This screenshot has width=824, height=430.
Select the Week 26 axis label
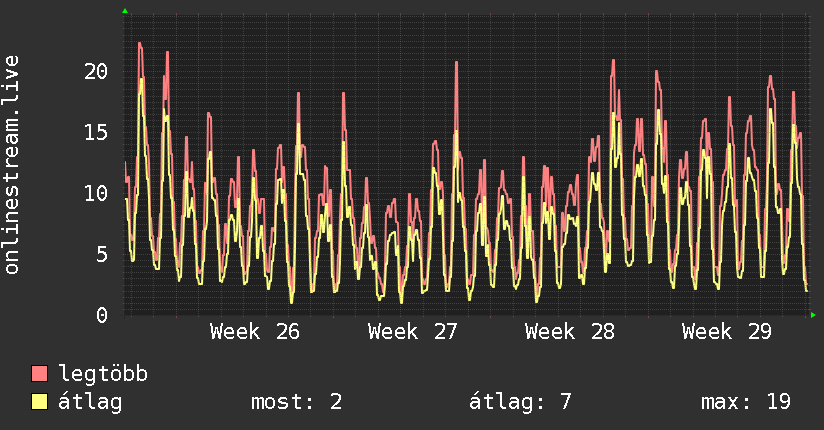point(255,332)
